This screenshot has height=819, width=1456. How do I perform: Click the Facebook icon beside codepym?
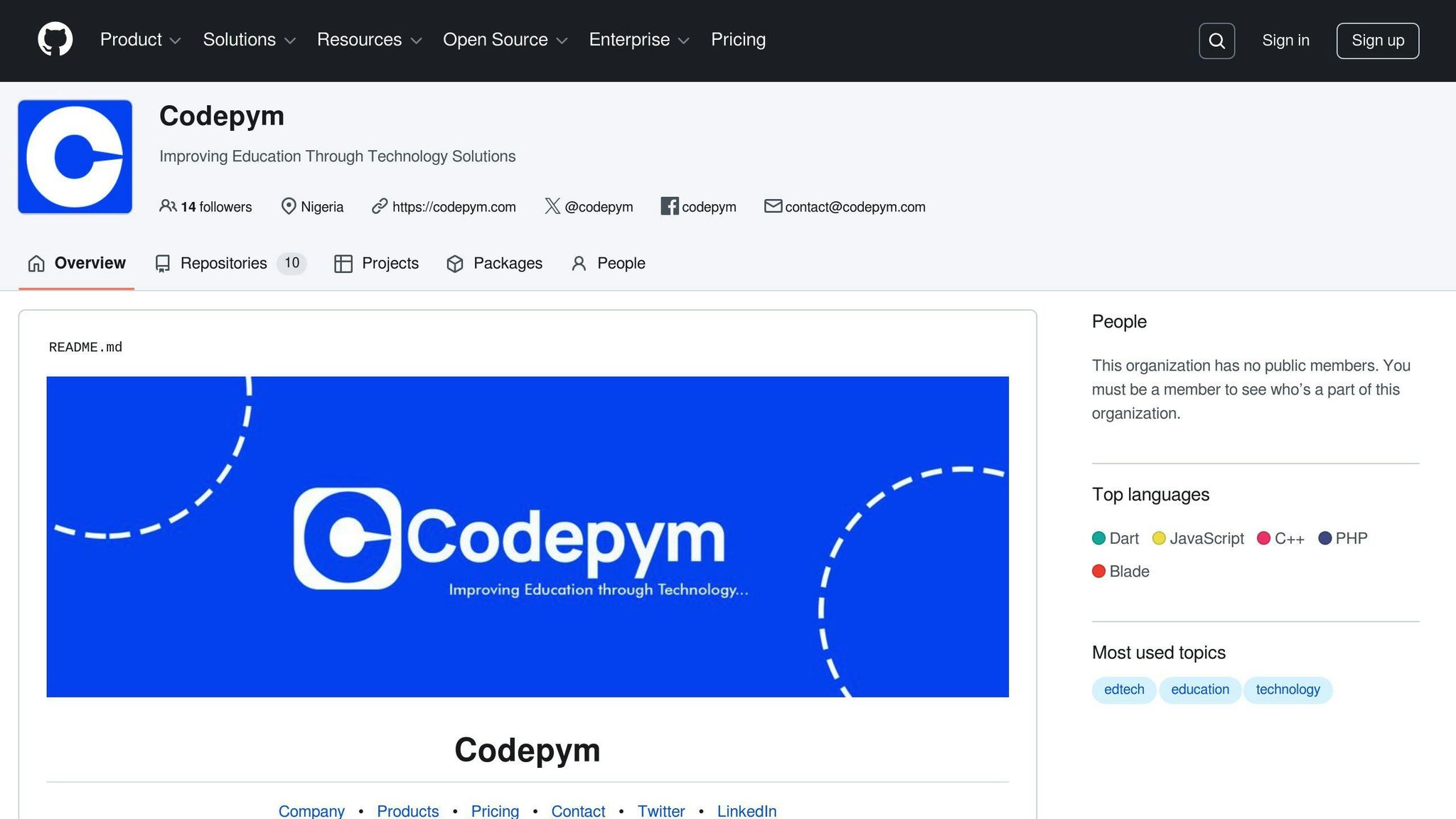coord(668,207)
